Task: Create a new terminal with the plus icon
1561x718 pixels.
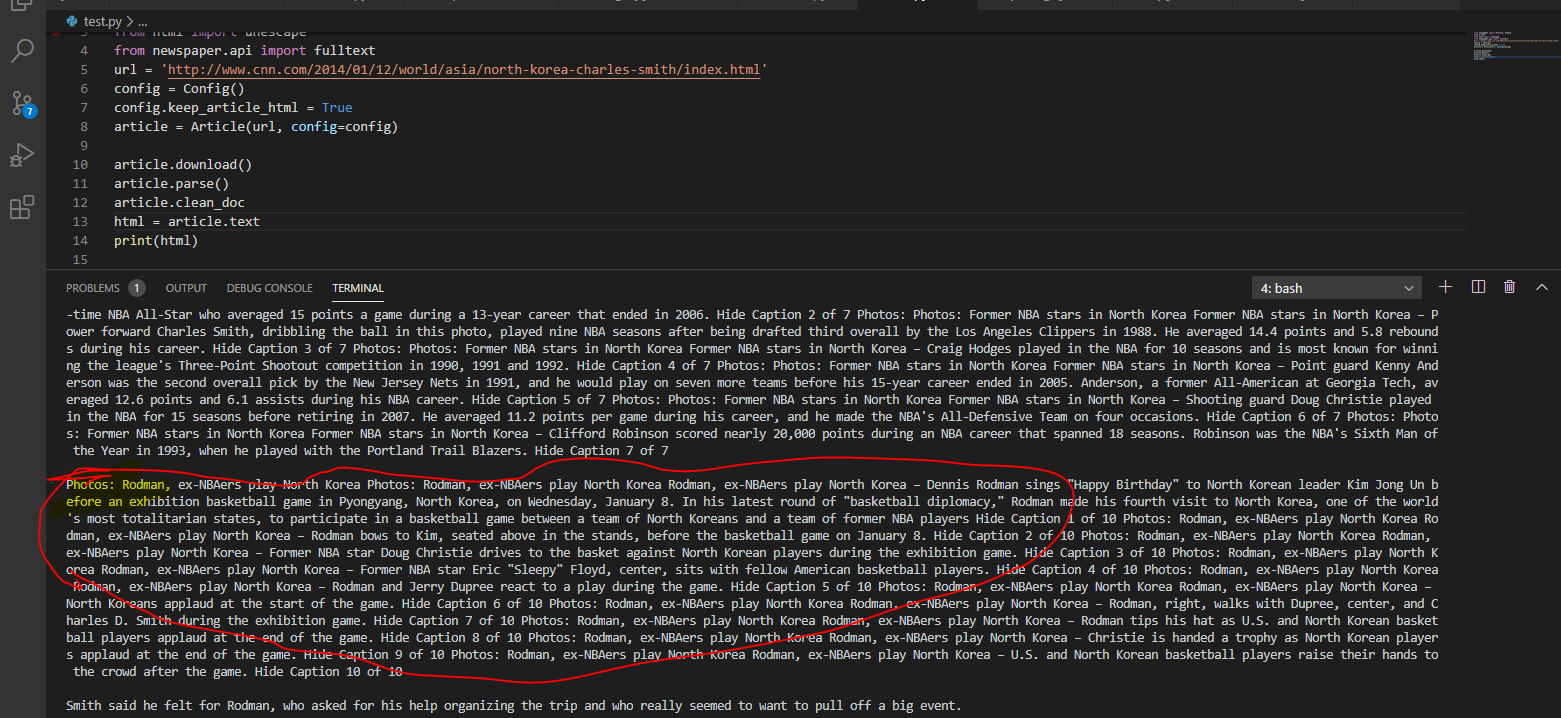Action: (1445, 286)
